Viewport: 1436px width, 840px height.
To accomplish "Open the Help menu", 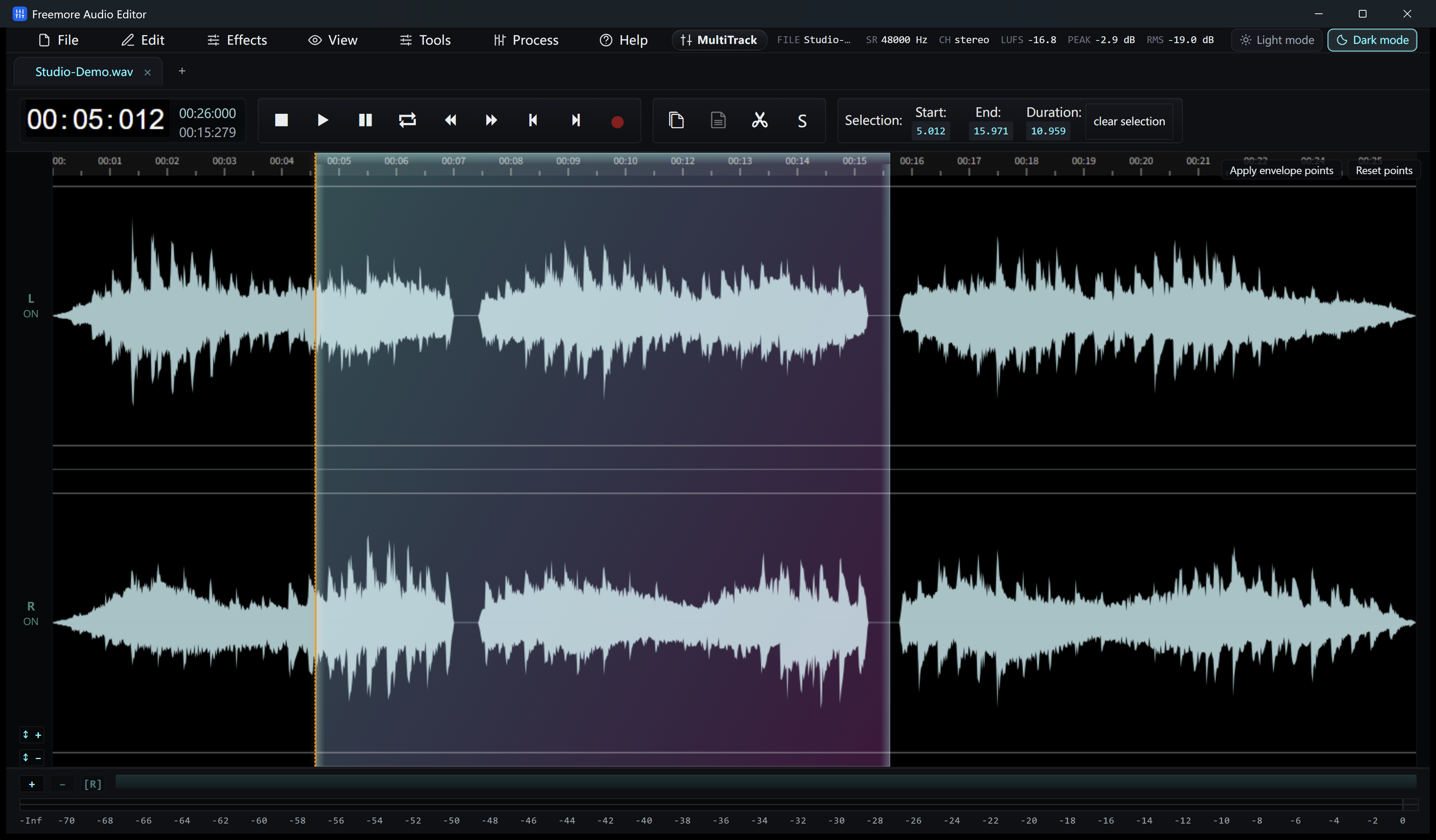I will tap(623, 40).
